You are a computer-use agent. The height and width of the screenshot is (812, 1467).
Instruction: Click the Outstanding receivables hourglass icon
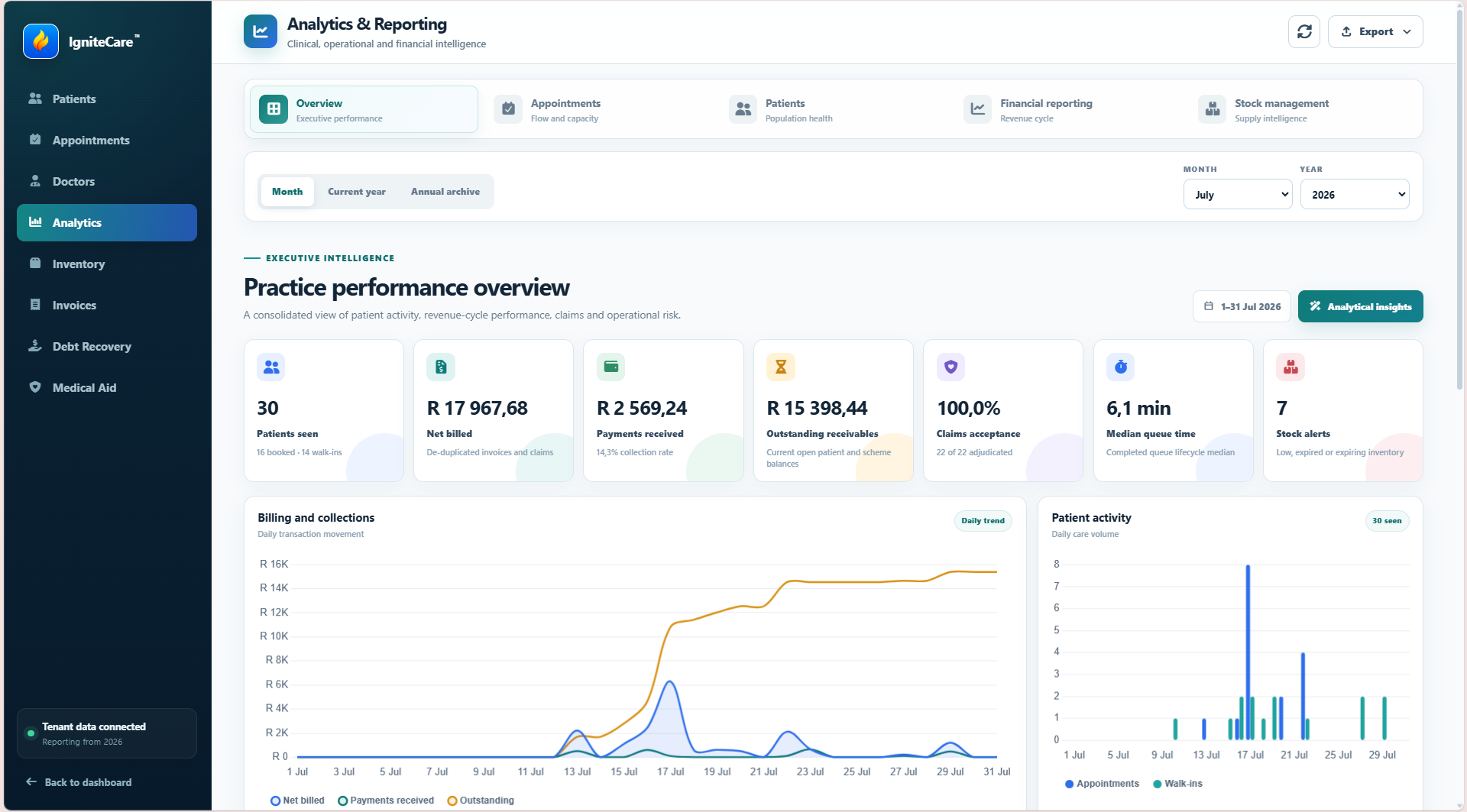(781, 367)
